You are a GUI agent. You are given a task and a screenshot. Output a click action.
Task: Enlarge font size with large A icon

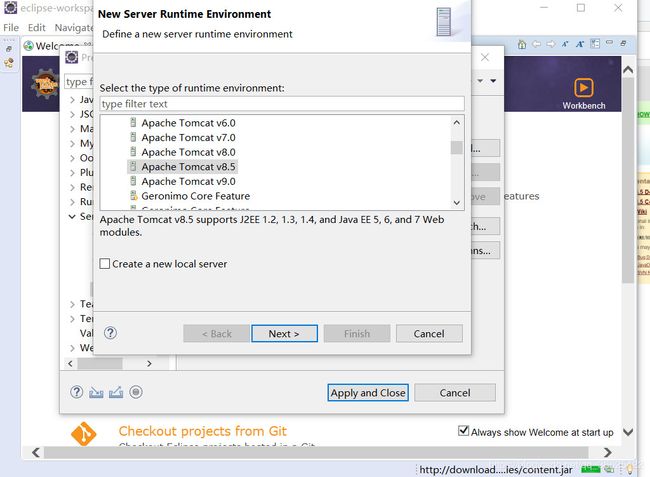(x=580, y=44)
